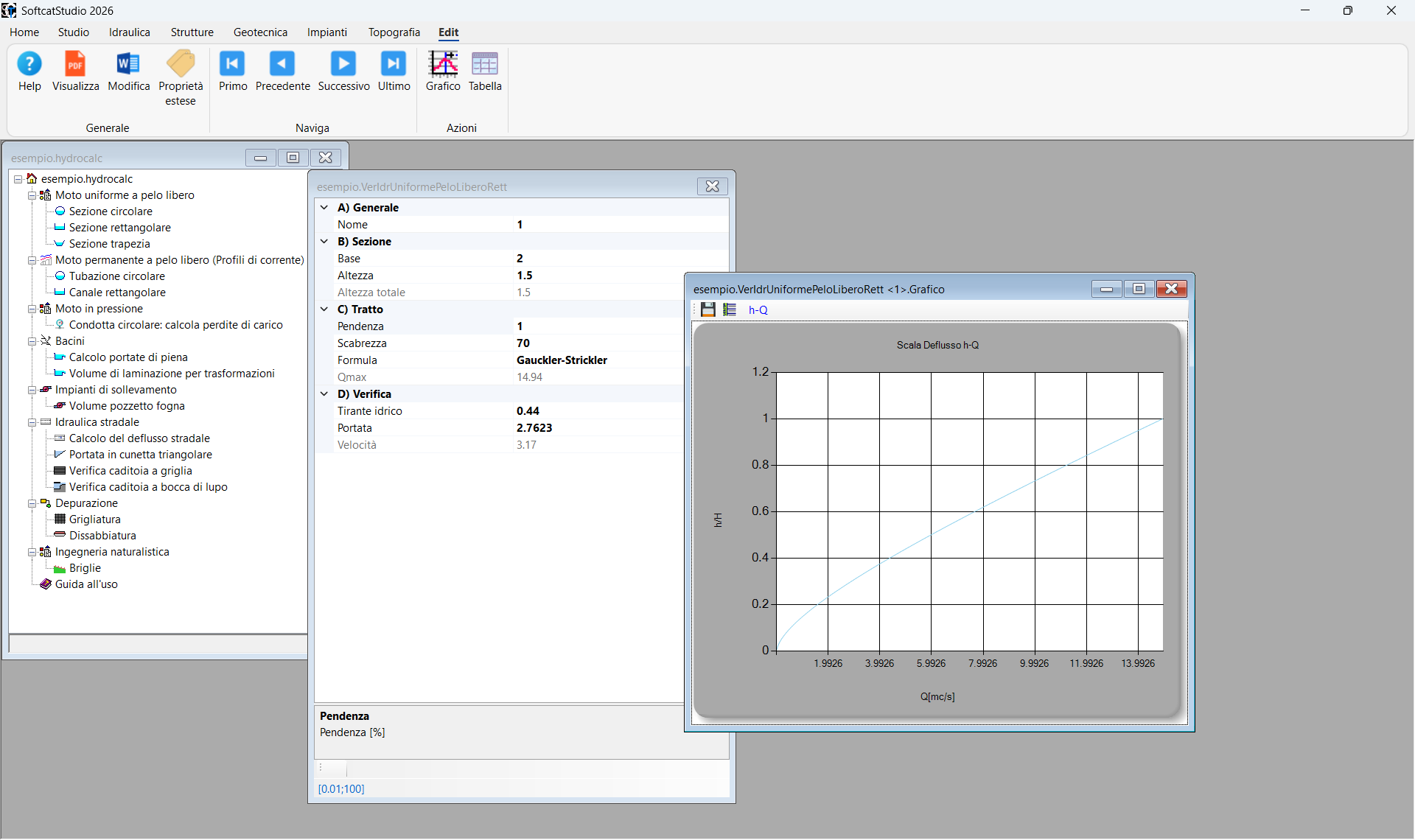The image size is (1415, 840).
Task: Open the Impianti ribbon tab
Action: pyautogui.click(x=327, y=32)
